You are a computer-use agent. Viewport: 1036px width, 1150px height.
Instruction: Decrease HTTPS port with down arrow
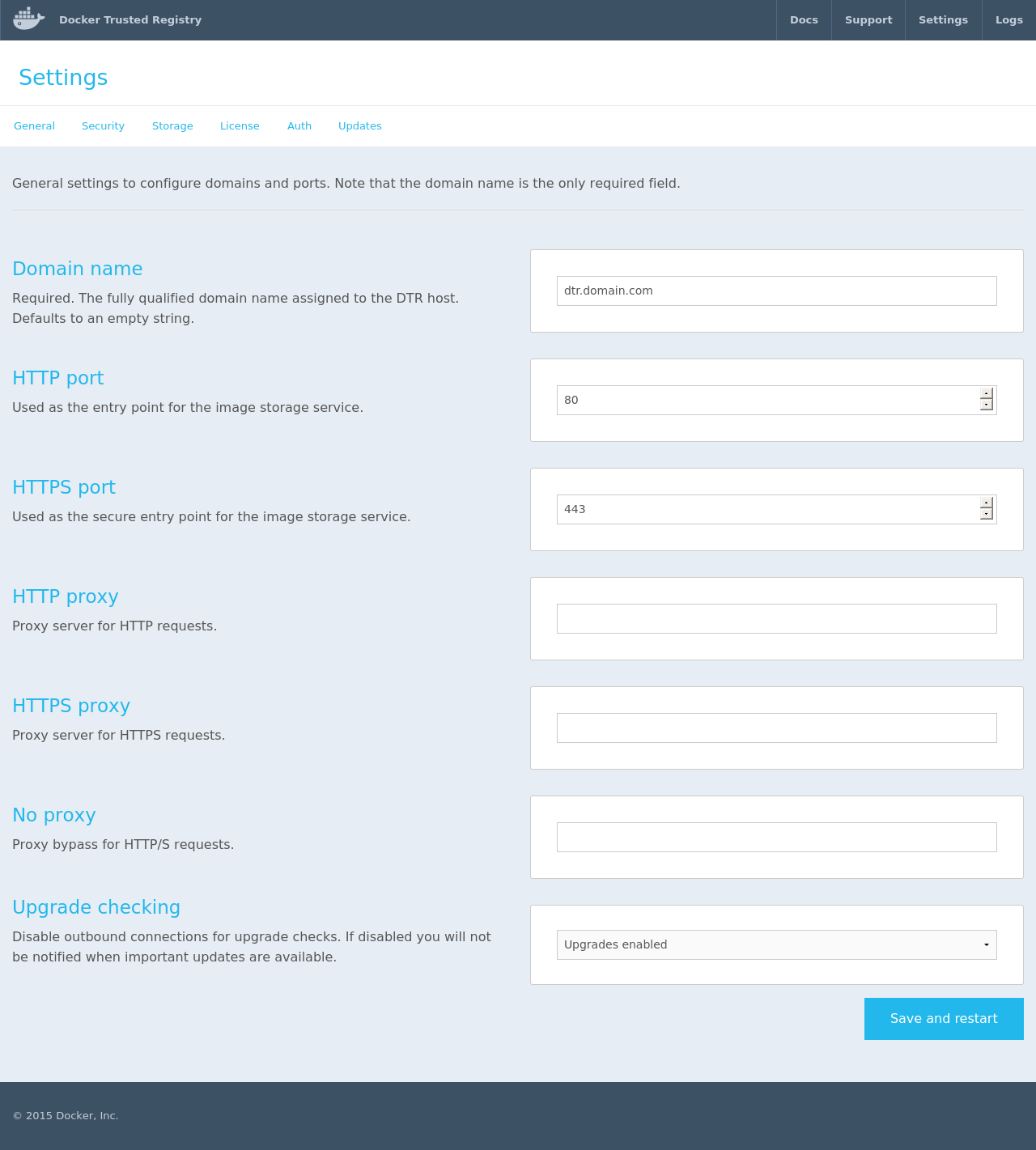[987, 514]
